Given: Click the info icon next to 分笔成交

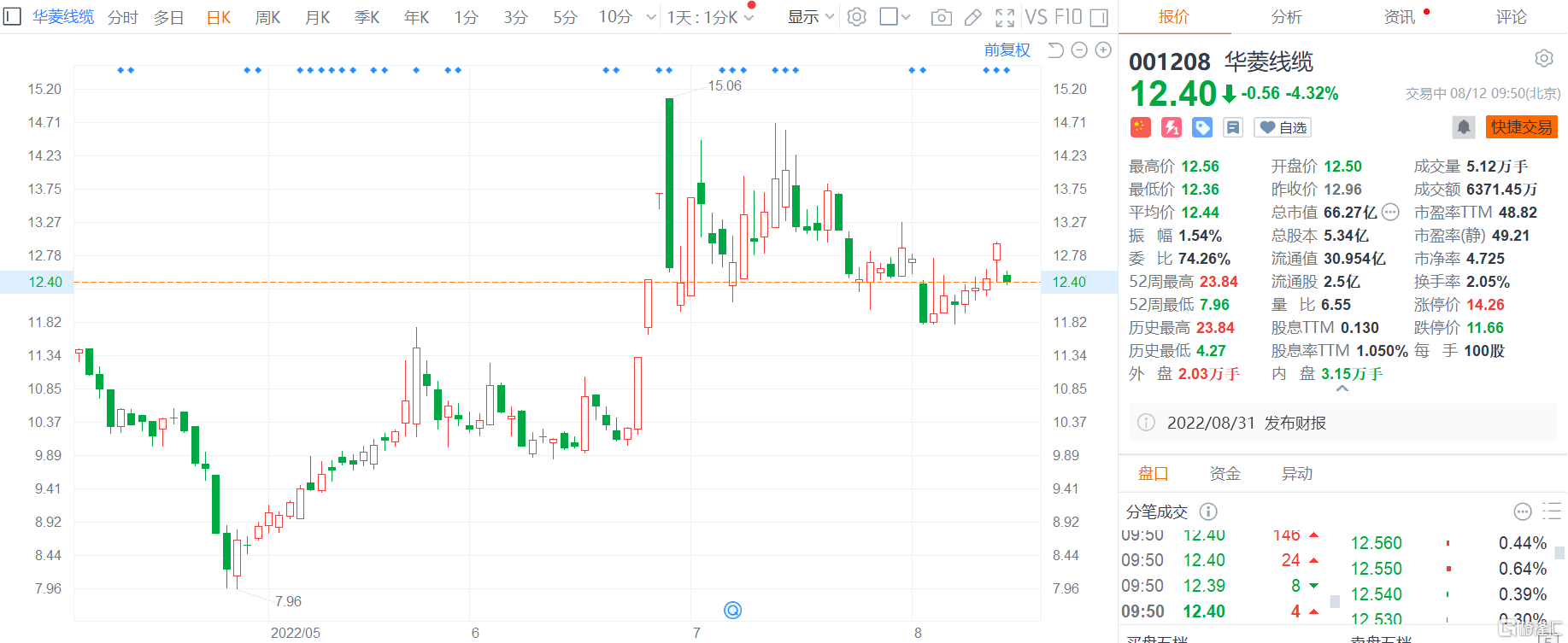Looking at the screenshot, I should pos(1208,511).
